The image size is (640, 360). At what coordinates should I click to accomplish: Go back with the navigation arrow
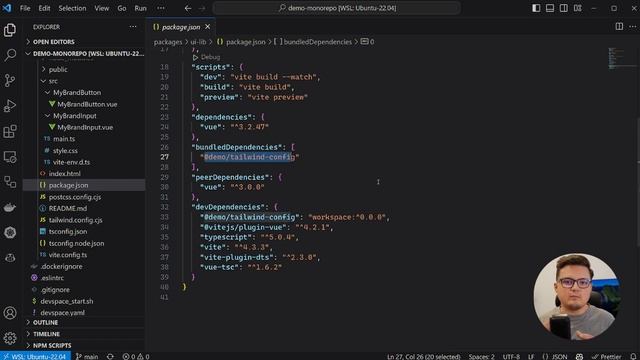click(188, 8)
